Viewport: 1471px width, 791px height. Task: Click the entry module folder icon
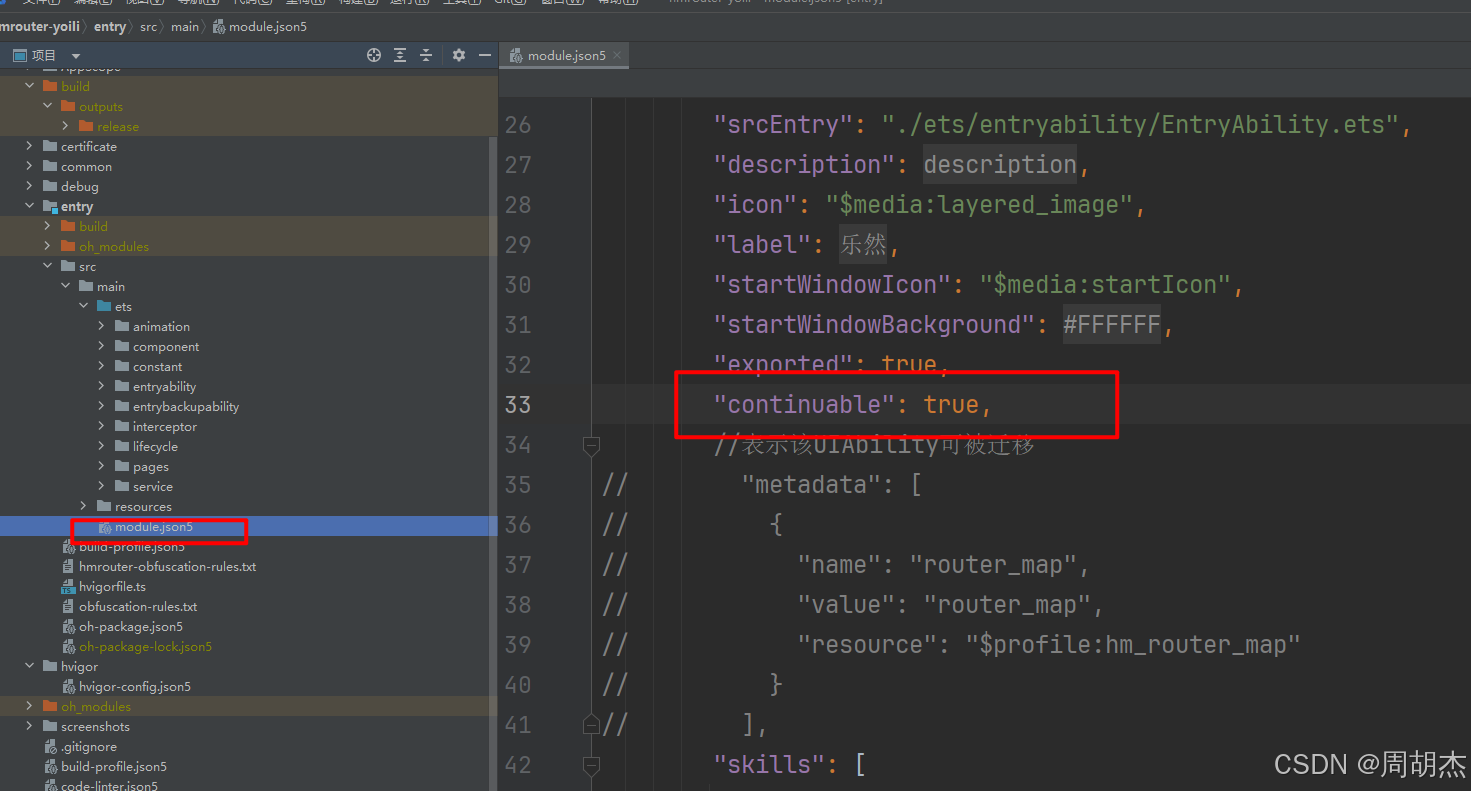(x=50, y=206)
